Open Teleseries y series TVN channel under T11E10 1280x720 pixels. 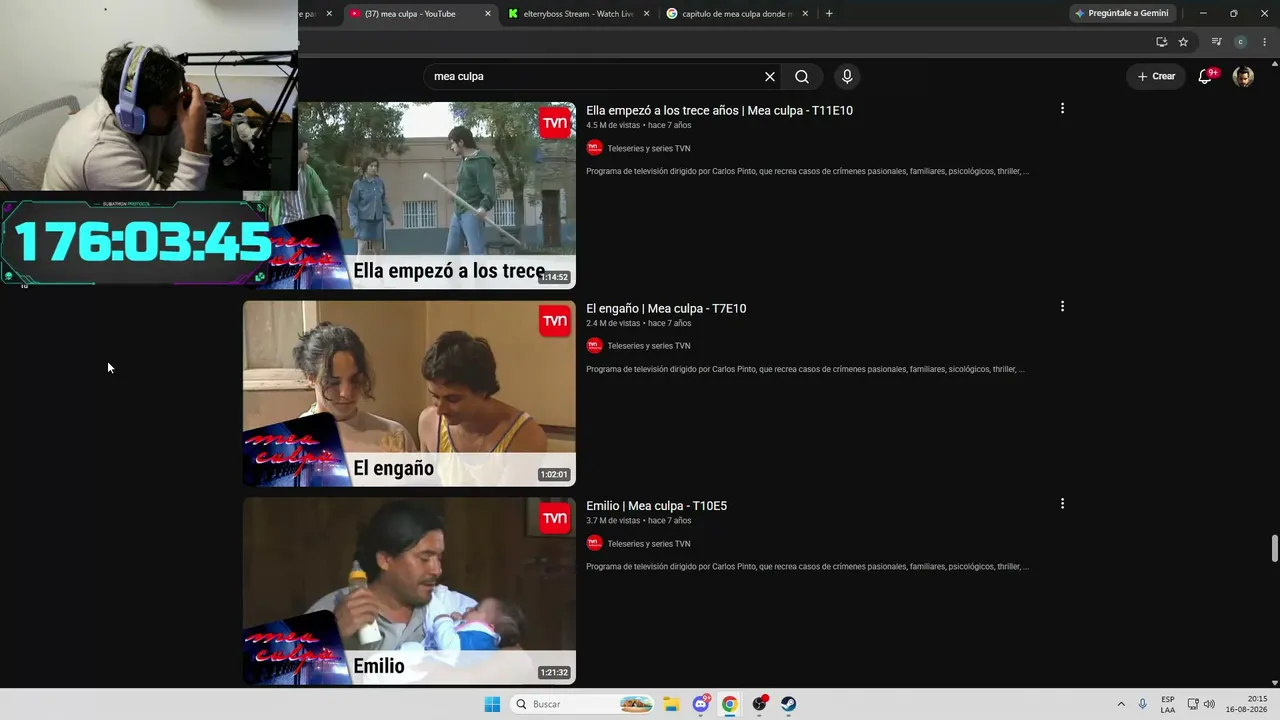point(649,149)
